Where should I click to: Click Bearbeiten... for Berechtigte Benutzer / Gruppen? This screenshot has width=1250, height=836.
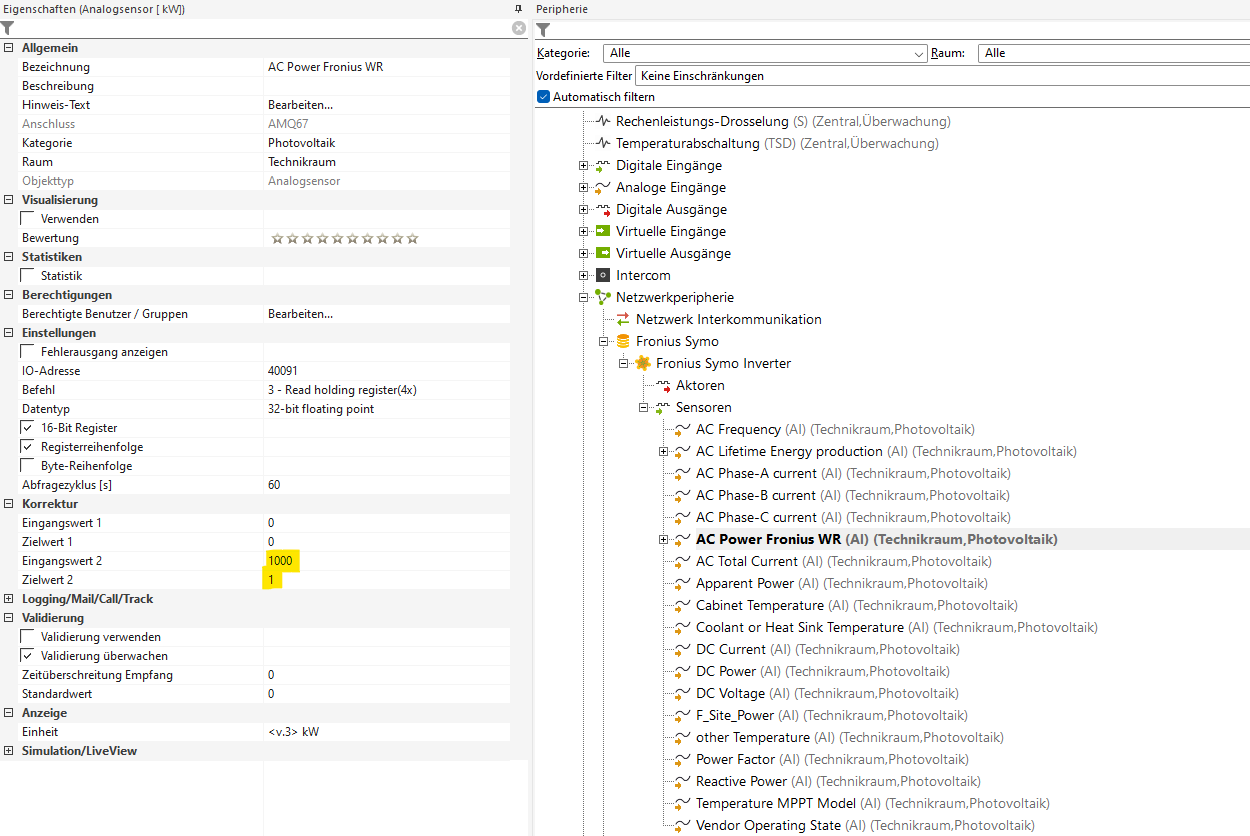tap(300, 314)
